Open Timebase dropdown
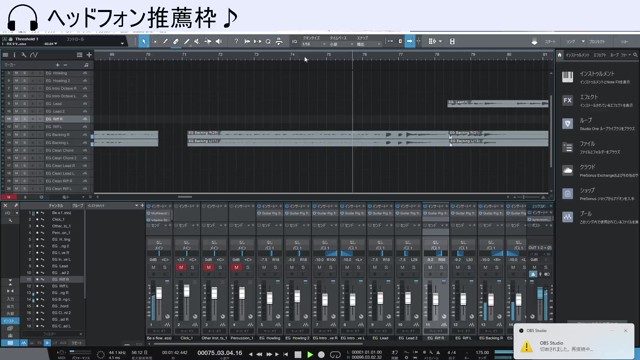The width and height of the screenshot is (640, 360). [x=341, y=44]
